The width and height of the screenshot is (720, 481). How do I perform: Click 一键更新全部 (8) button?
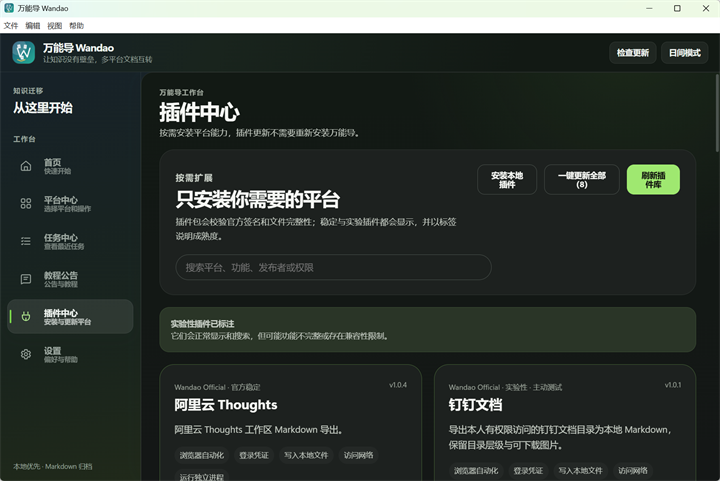pyautogui.click(x=582, y=179)
